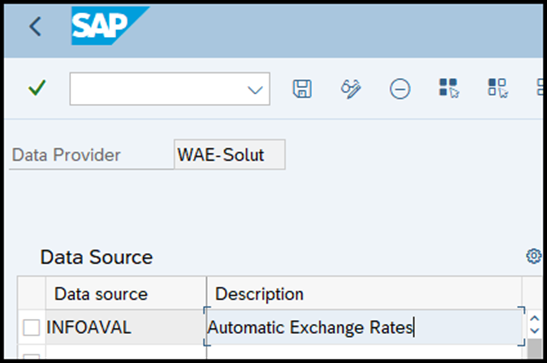
Task: Choose Select All grid icon
Action: click(x=449, y=88)
